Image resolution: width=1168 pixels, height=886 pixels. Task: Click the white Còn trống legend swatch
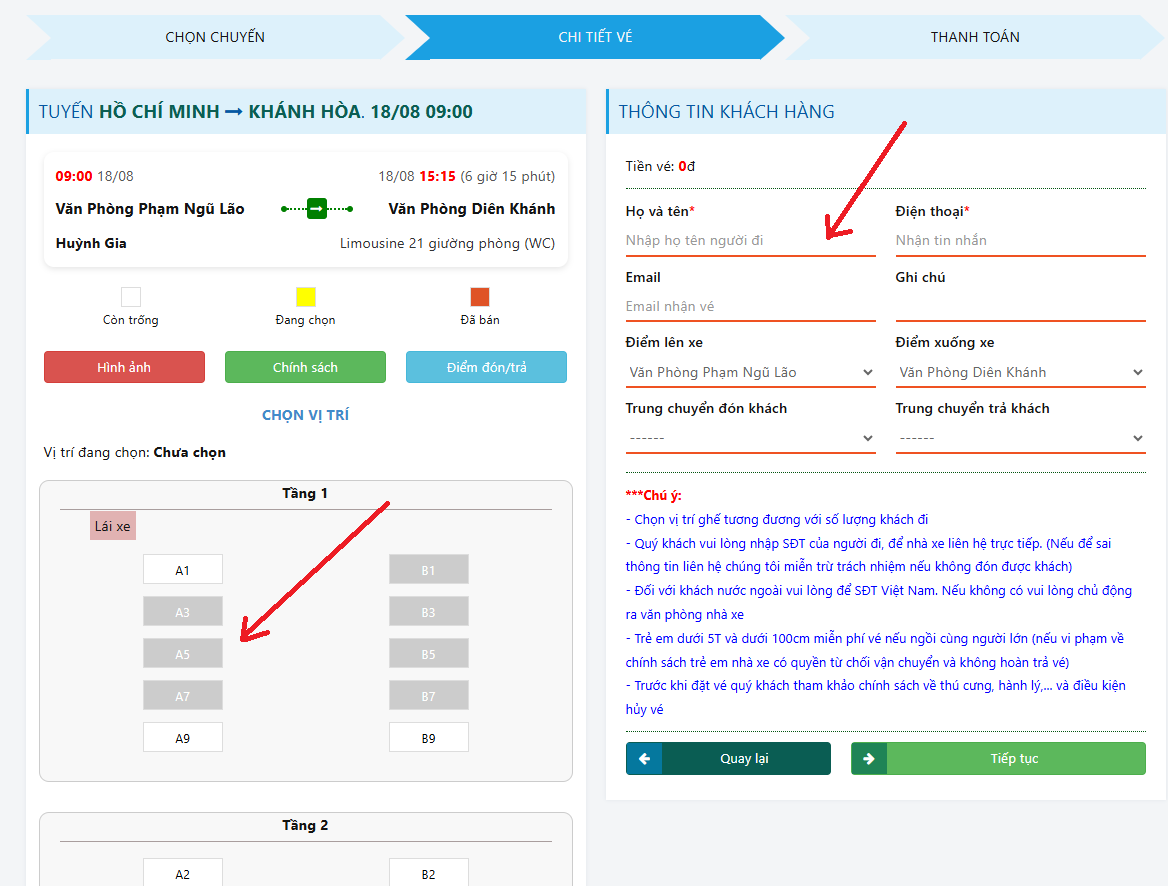(x=131, y=297)
